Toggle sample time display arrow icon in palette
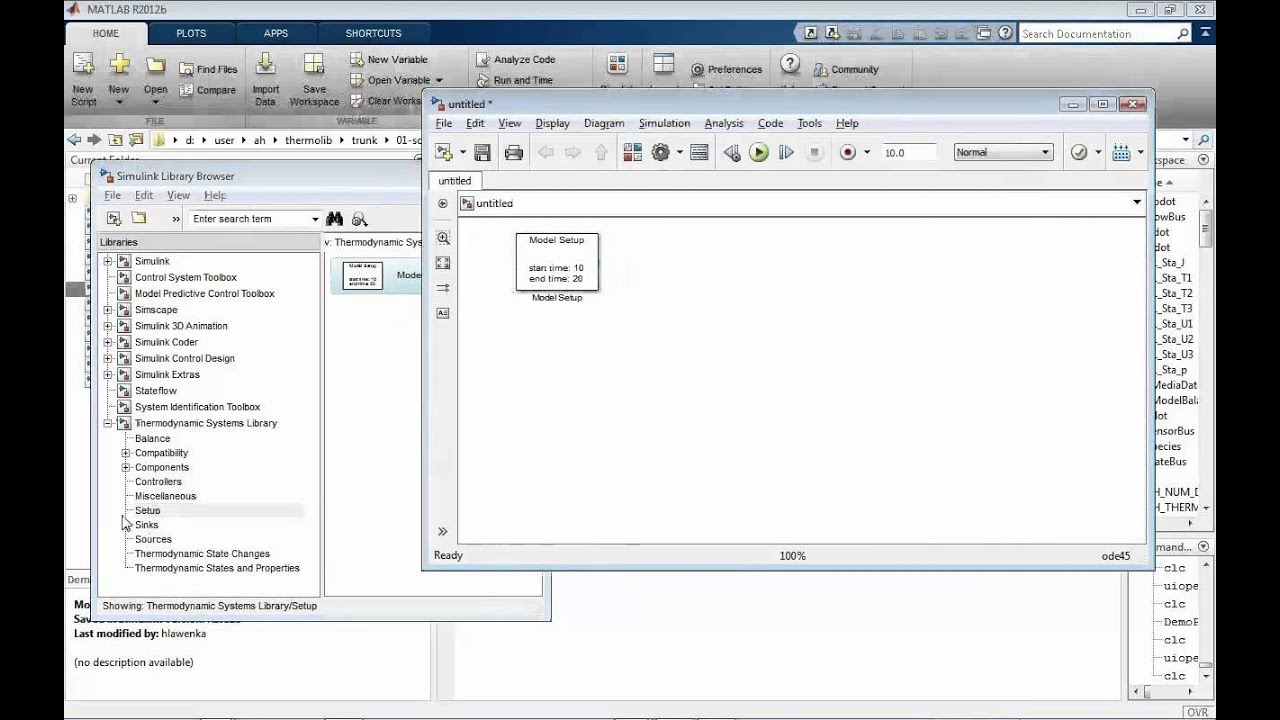Image resolution: width=1280 pixels, height=720 pixels. click(443, 288)
